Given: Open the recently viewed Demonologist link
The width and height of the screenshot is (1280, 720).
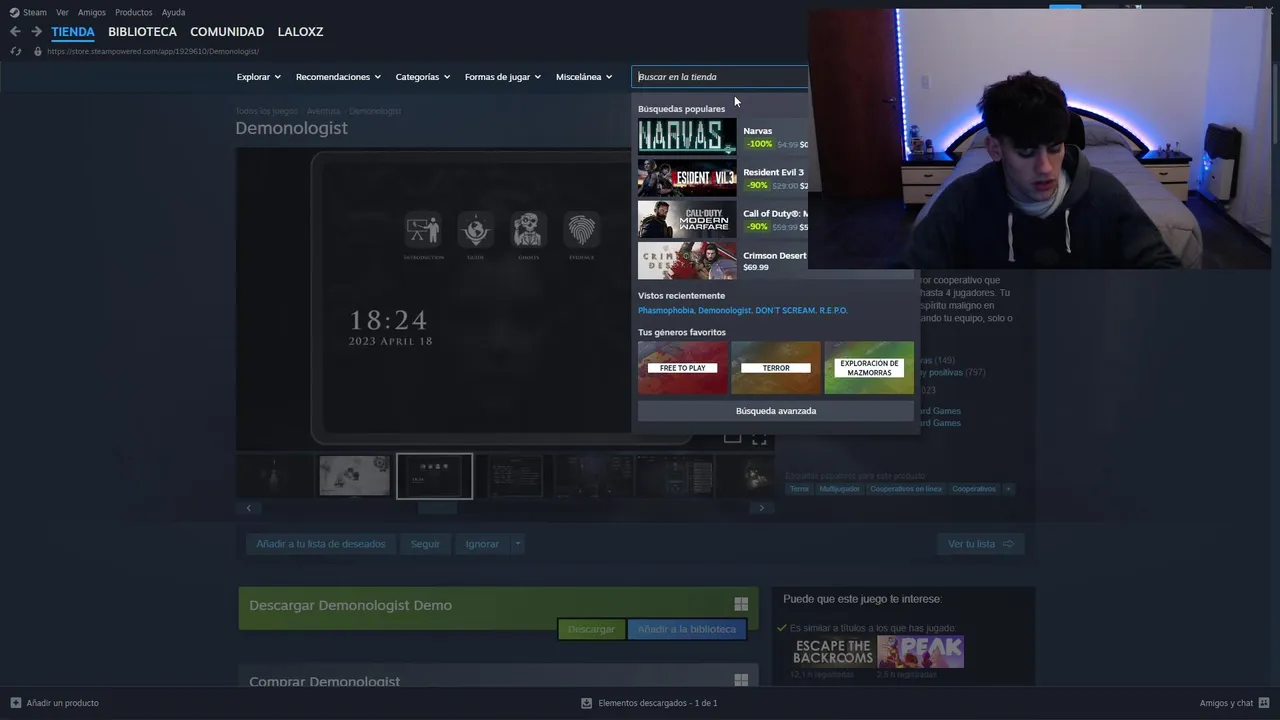Looking at the screenshot, I should click(725, 311).
